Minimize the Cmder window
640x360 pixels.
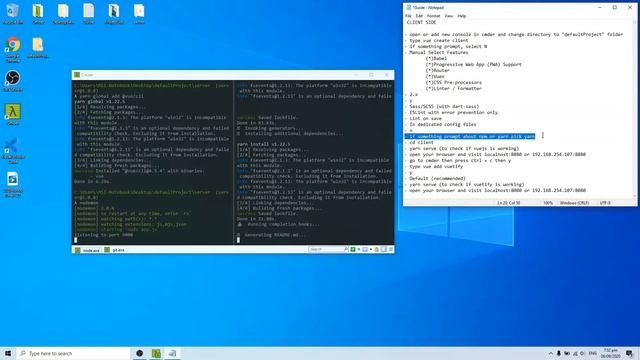point(356,75)
